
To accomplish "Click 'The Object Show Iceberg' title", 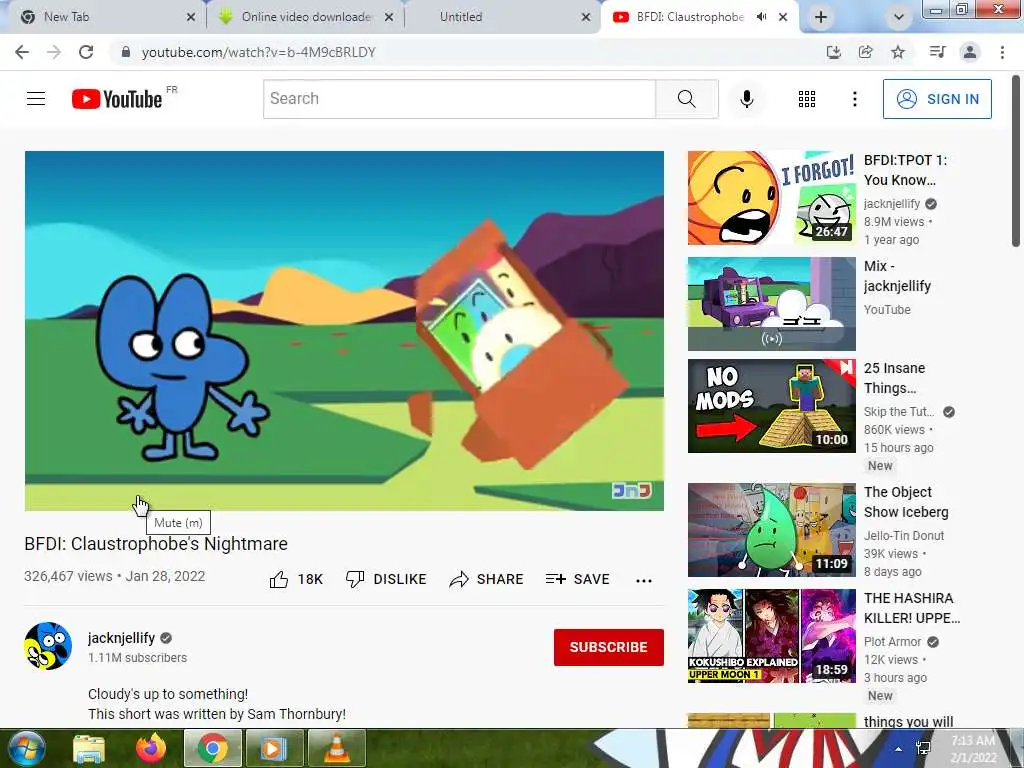I will pyautogui.click(x=906, y=502).
